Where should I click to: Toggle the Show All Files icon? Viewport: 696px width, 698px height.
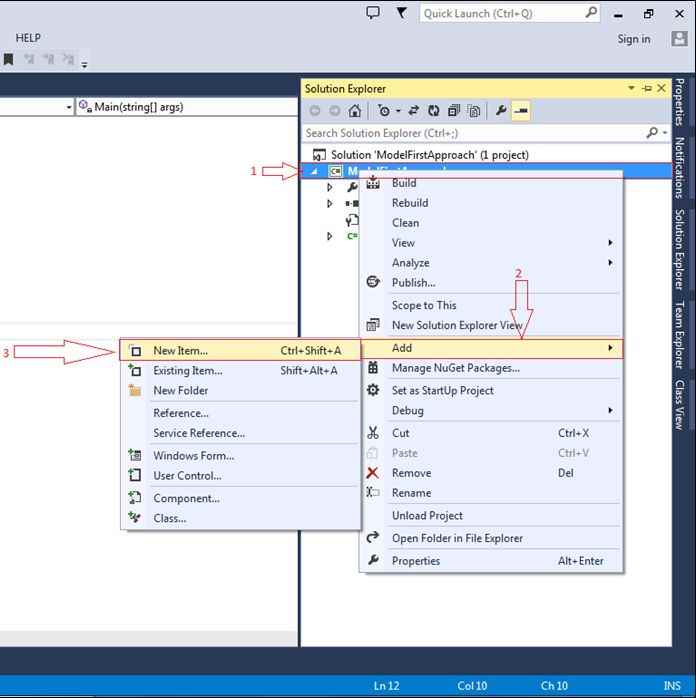(474, 111)
